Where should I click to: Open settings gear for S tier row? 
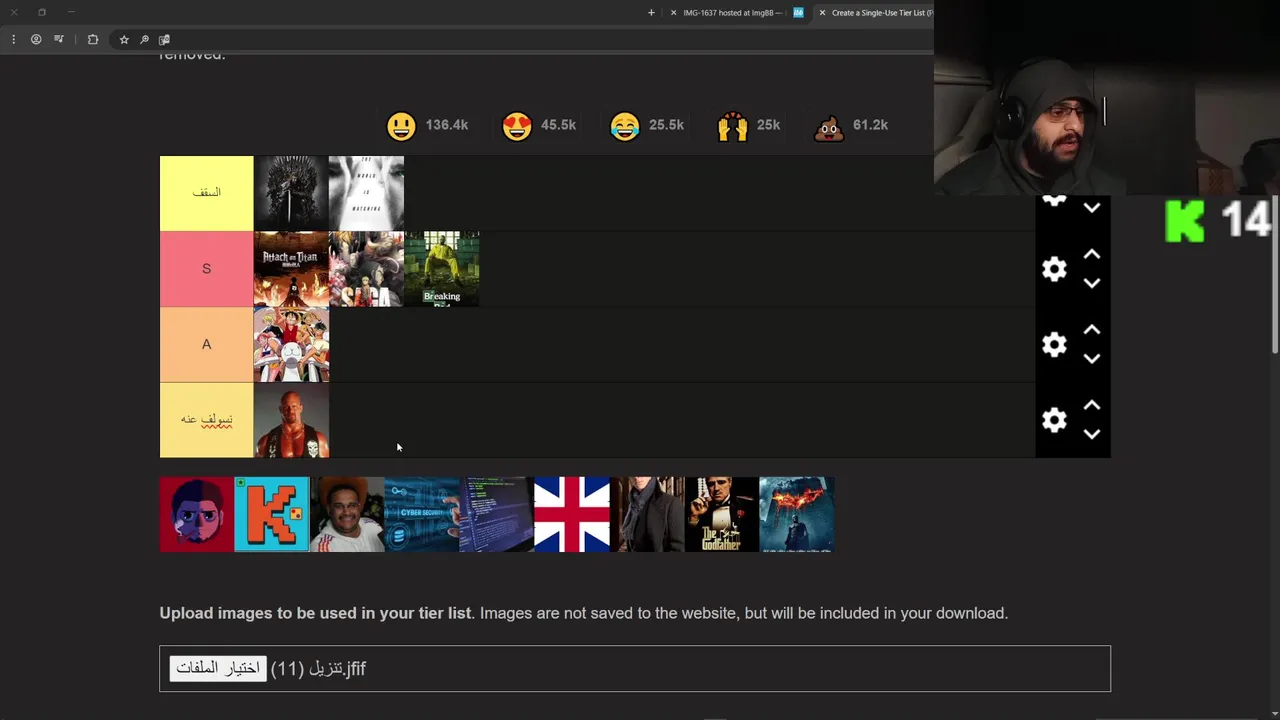tap(1054, 269)
